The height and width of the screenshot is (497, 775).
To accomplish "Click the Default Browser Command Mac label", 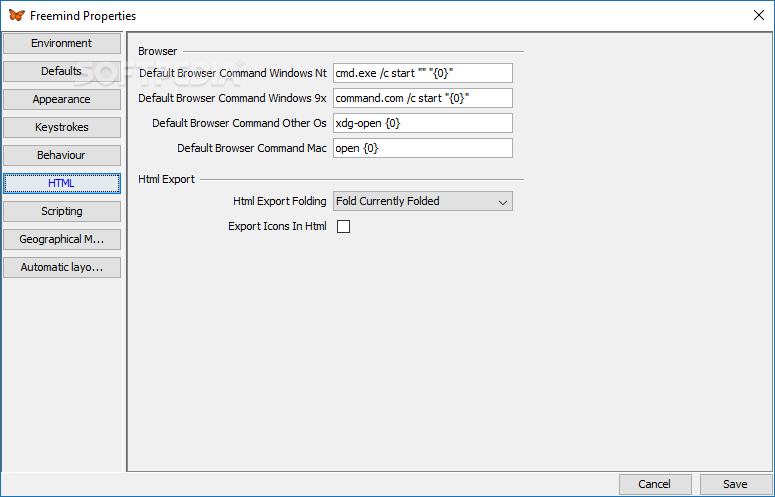I will [252, 148].
